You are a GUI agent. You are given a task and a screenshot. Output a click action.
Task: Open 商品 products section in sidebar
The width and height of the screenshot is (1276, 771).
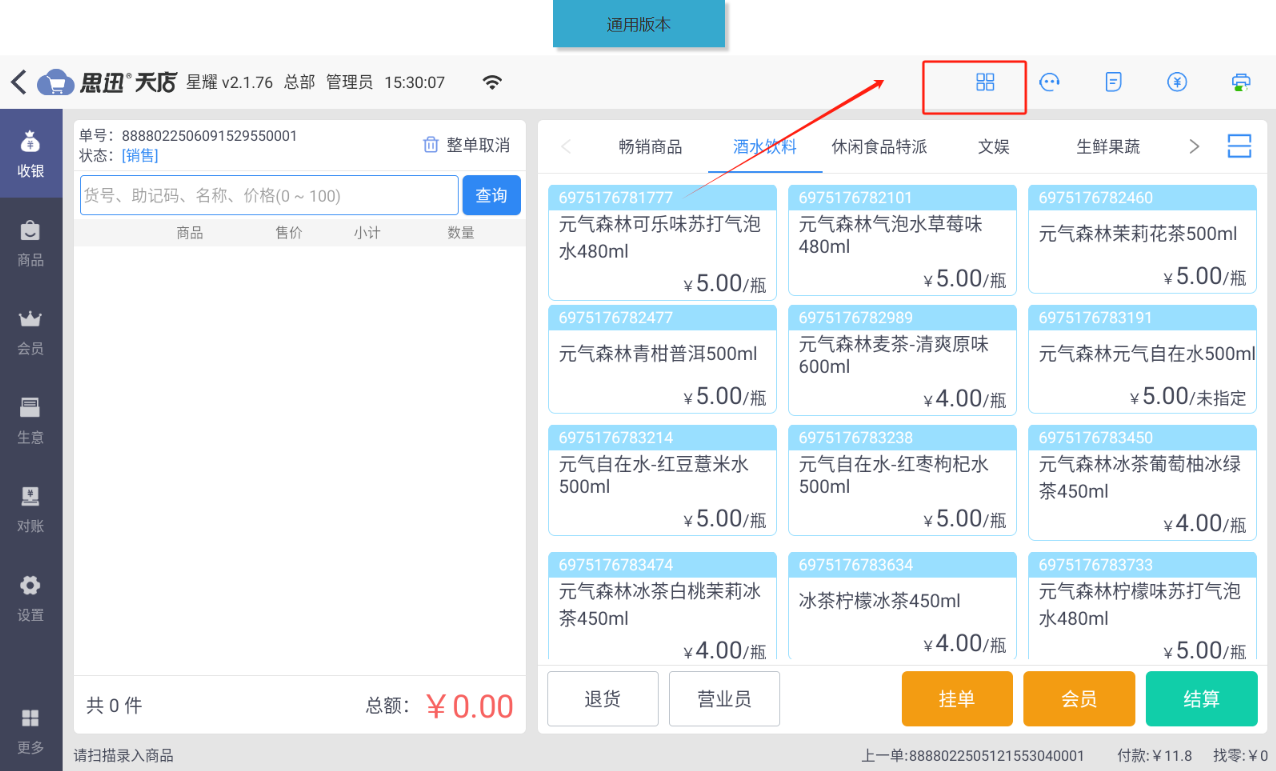[x=31, y=243]
